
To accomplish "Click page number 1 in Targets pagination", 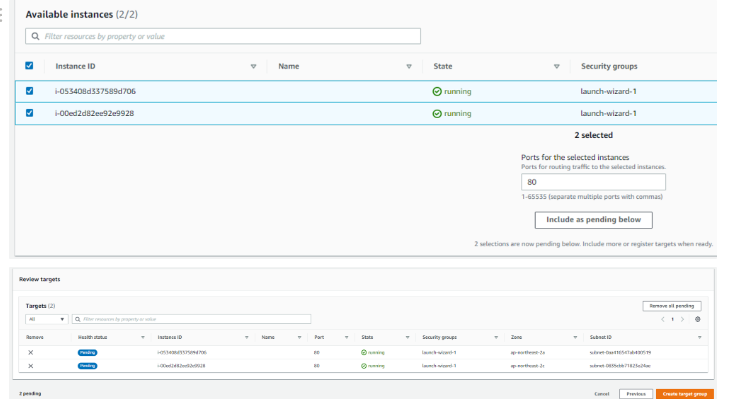I will [673, 320].
